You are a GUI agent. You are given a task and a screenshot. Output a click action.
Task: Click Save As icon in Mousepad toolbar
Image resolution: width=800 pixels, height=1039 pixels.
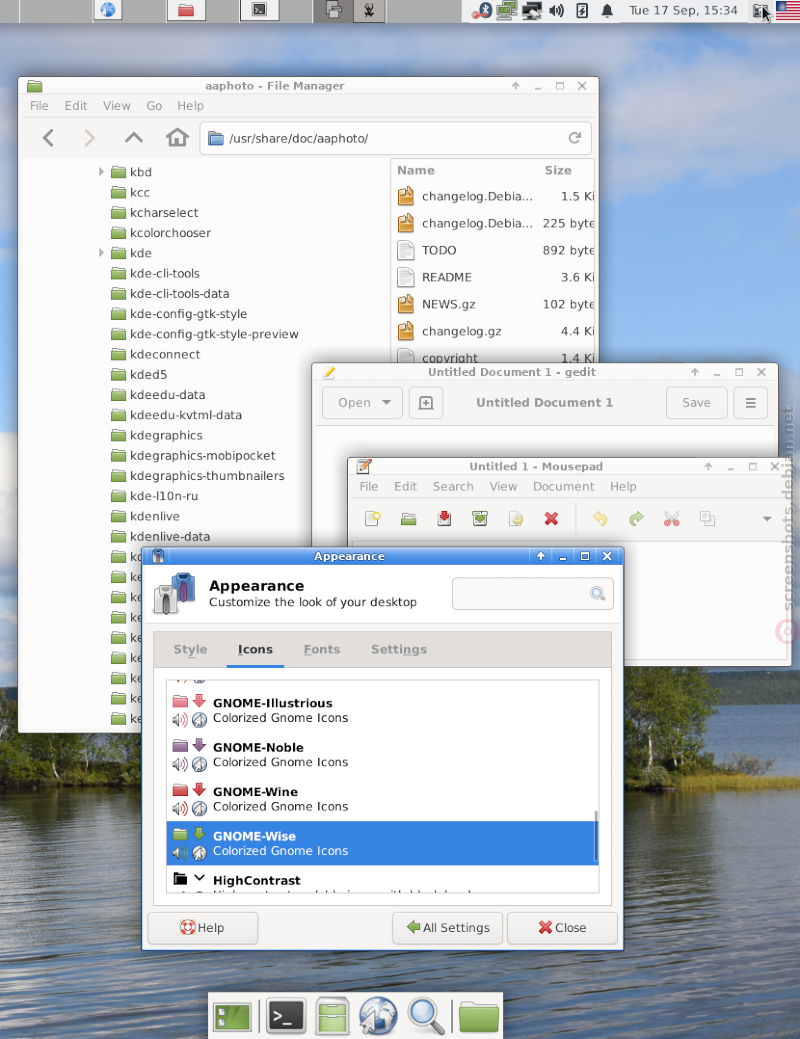point(480,518)
